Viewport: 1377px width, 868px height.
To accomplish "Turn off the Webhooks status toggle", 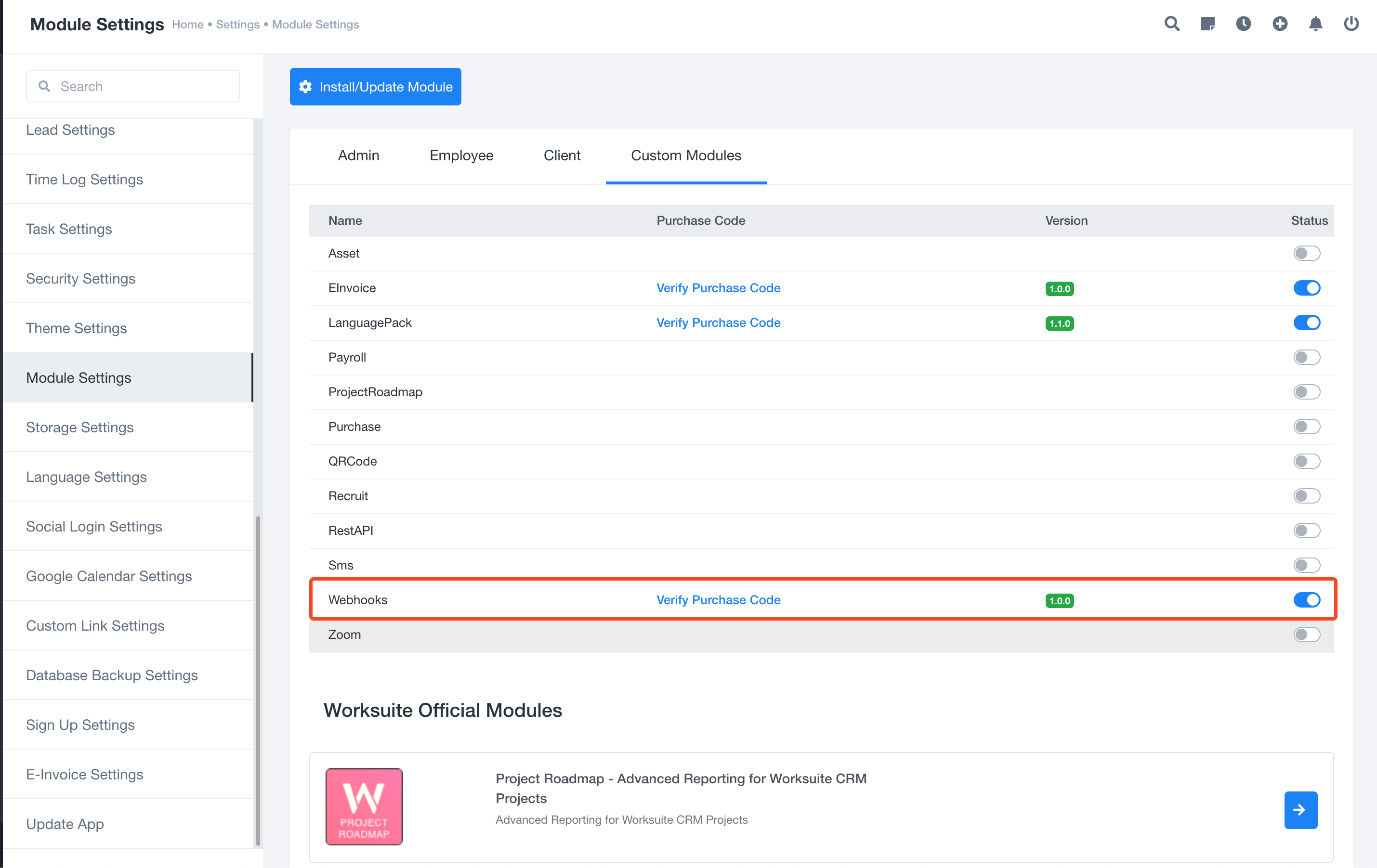I will tap(1306, 599).
